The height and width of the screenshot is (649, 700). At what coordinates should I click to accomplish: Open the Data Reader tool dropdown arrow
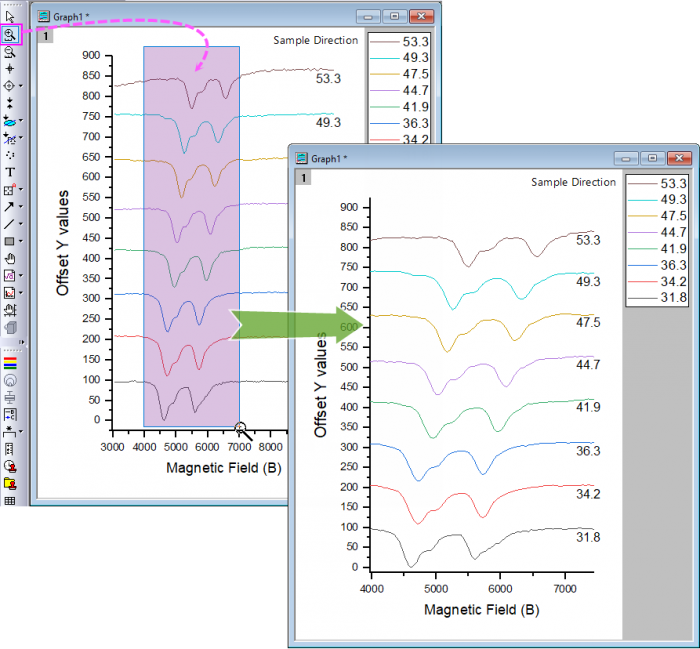(21, 86)
